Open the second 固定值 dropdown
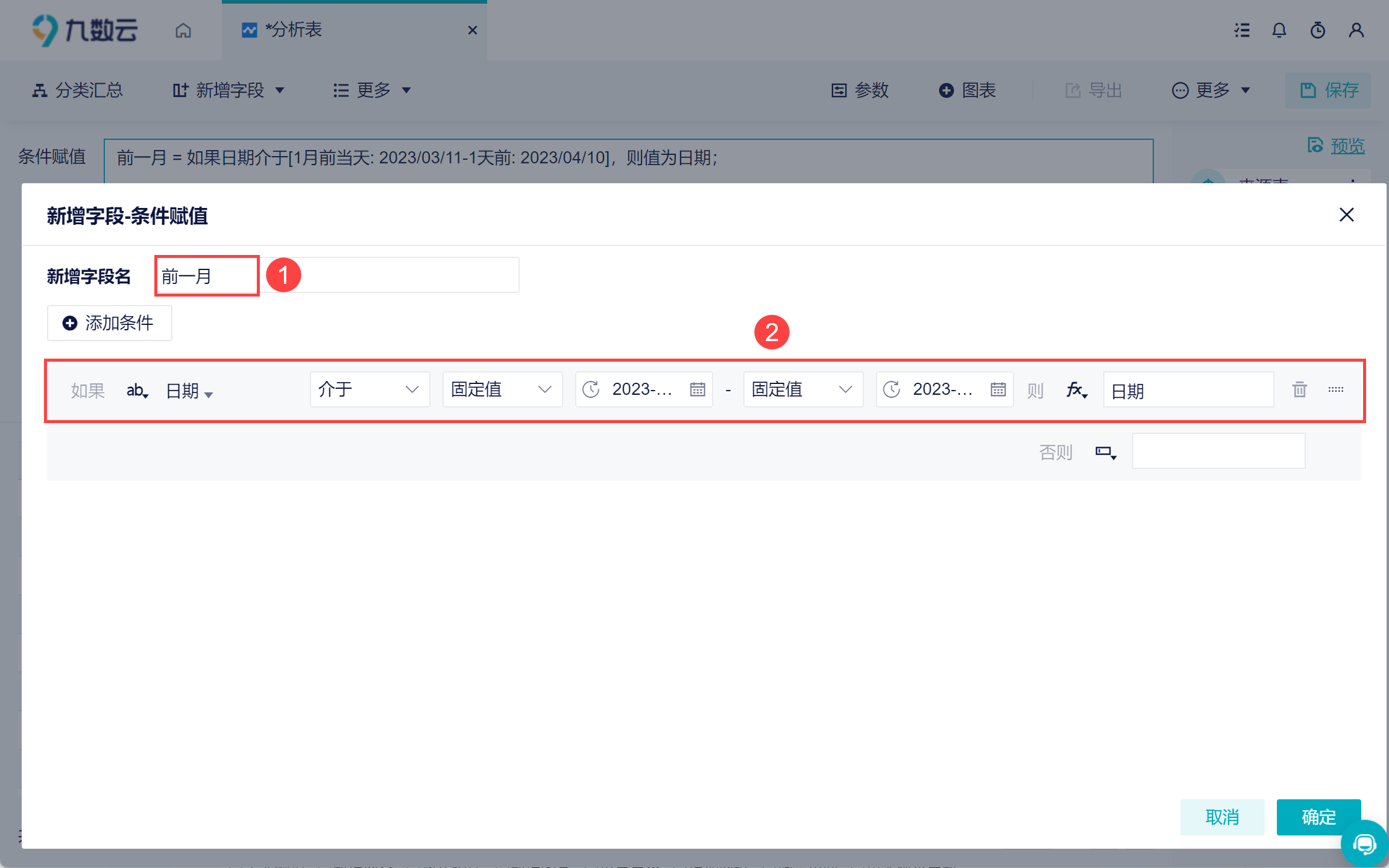1389x868 pixels. (802, 389)
